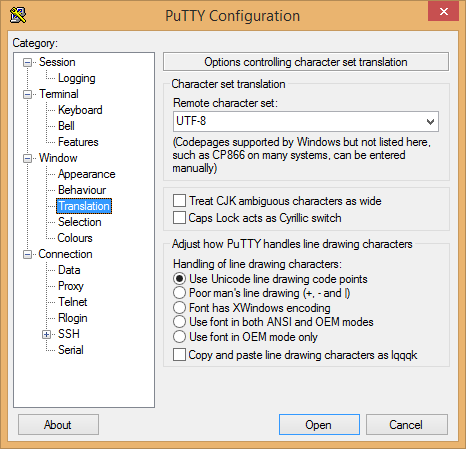The height and width of the screenshot is (449, 466).
Task: Click the Cancel button
Action: [407, 425]
